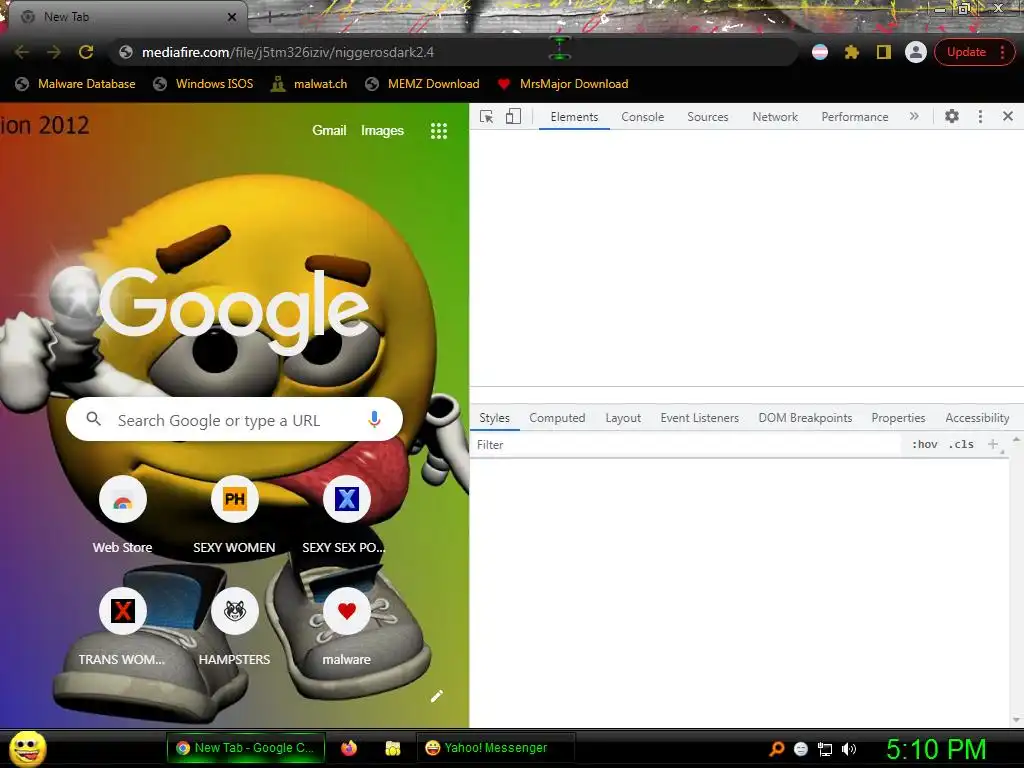Show more DevTools tabs chevron
Screen dimensions: 1024x768
[x=914, y=116]
